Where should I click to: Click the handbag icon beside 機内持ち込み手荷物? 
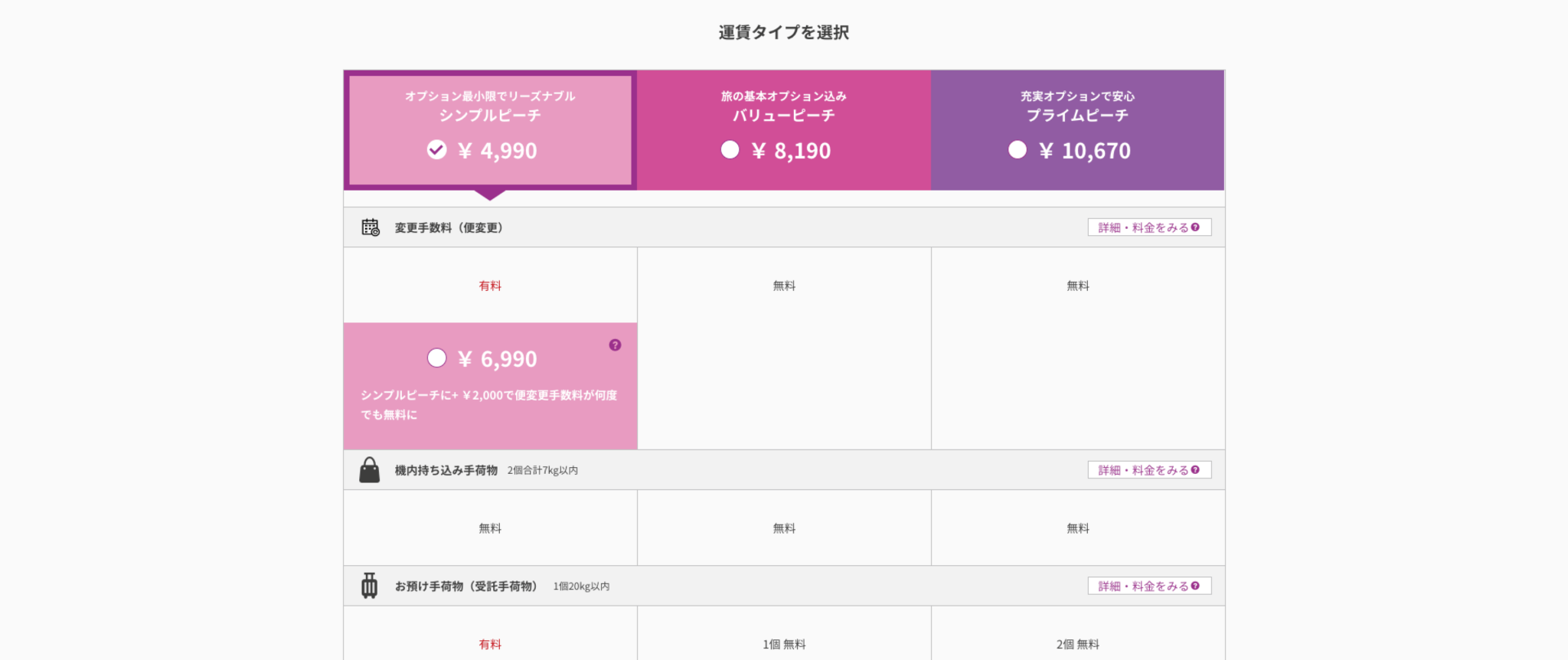pos(370,470)
